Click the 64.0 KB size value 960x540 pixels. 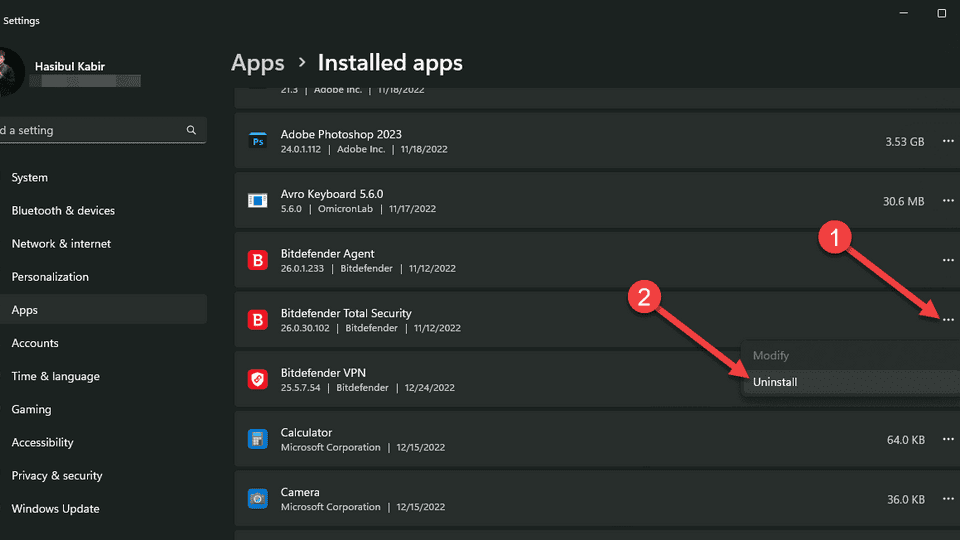906,440
